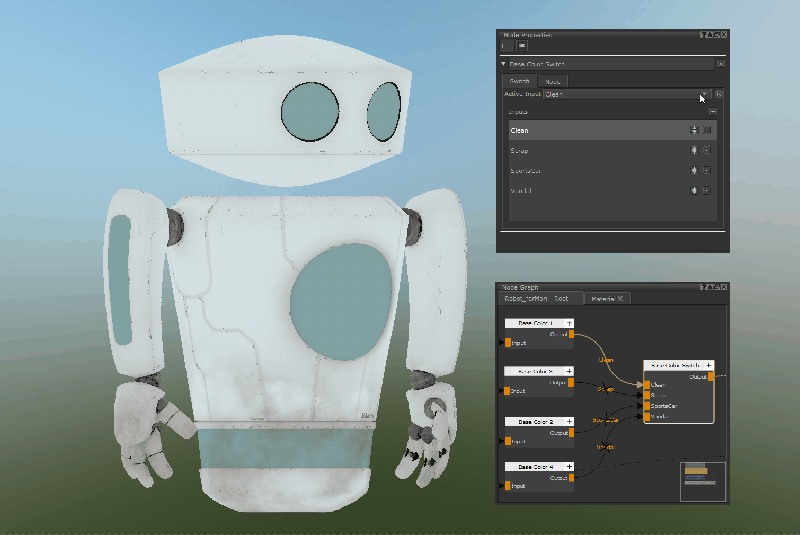Toggle the small square on Metal input row
The width and height of the screenshot is (800, 535).
point(707,190)
